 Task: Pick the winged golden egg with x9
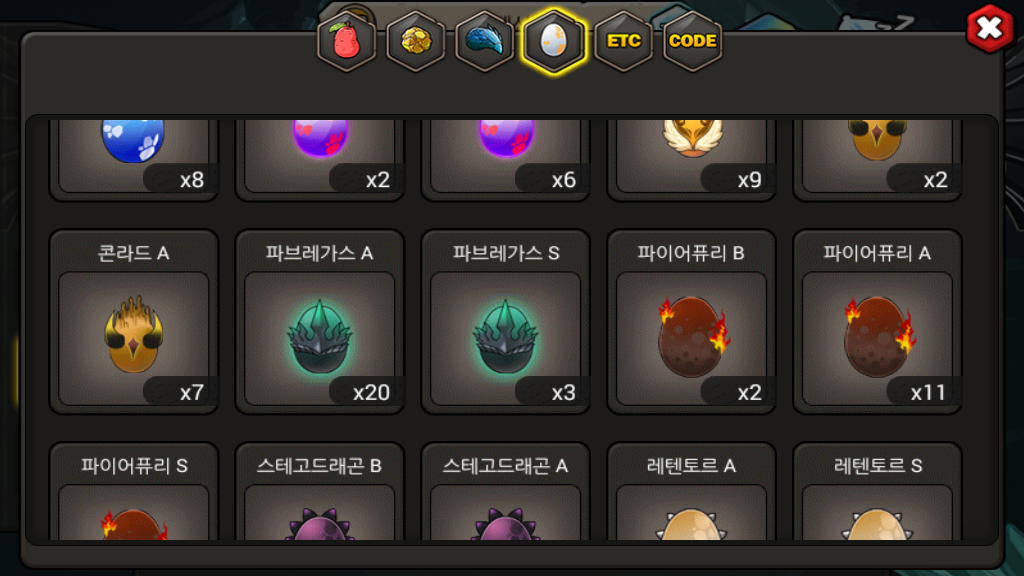coord(692,159)
